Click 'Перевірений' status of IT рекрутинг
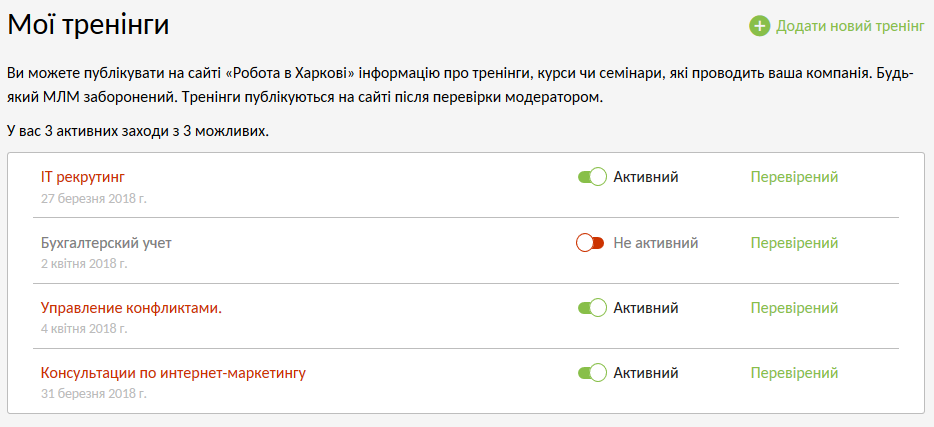Image resolution: width=934 pixels, height=427 pixels. click(794, 177)
